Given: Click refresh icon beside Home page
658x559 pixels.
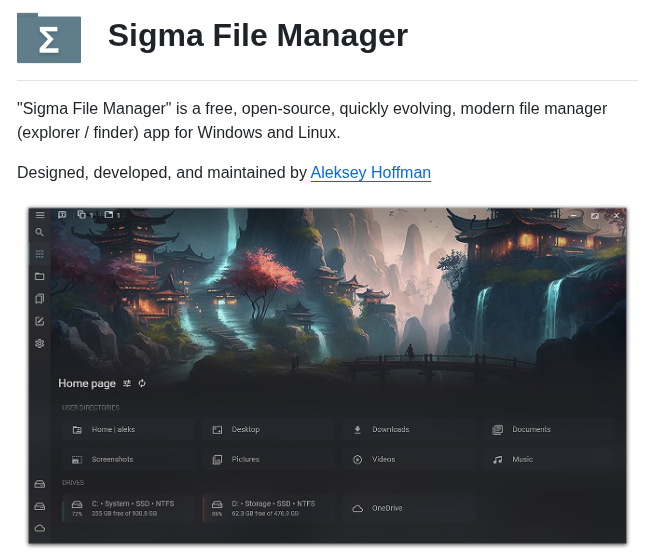Looking at the screenshot, I should point(142,383).
